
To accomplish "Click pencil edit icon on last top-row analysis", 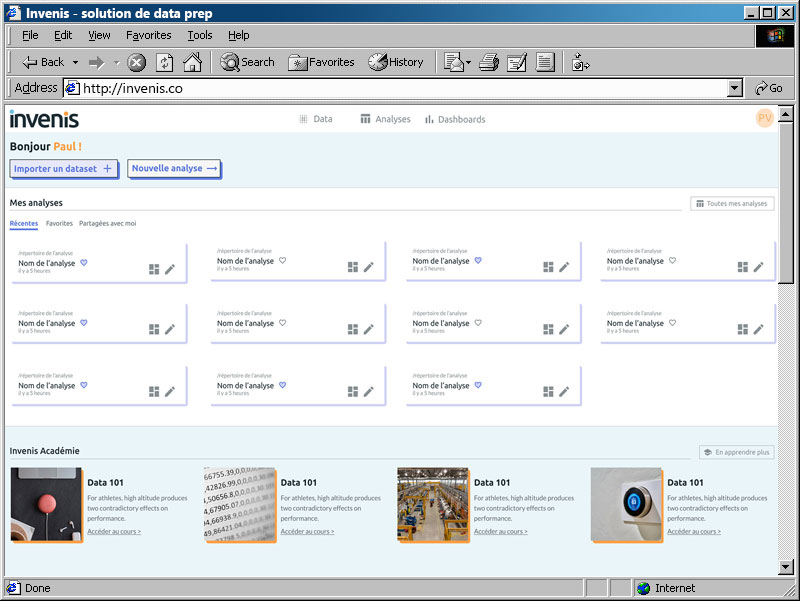I will click(x=758, y=268).
